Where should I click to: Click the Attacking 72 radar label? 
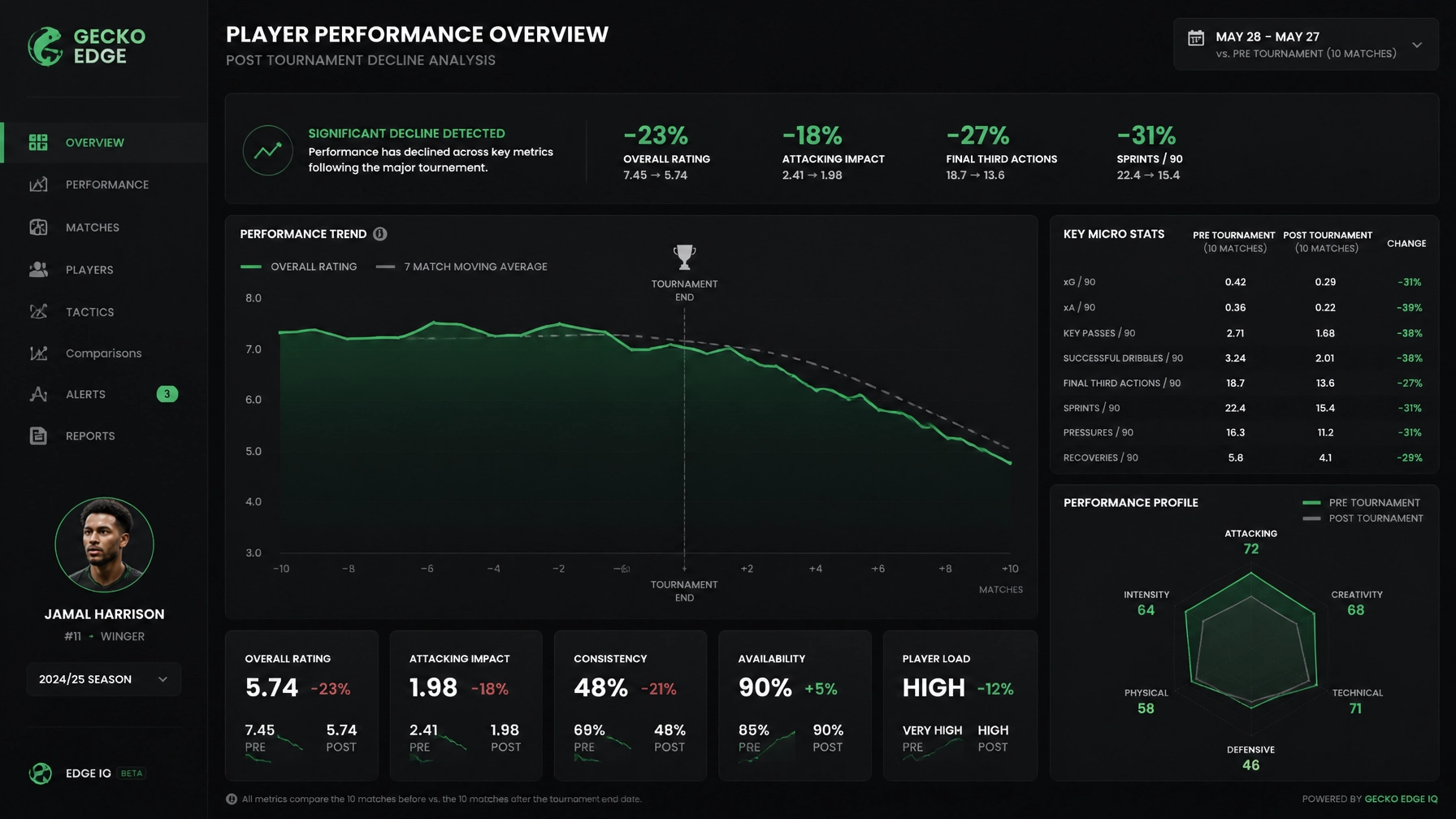pos(1250,542)
